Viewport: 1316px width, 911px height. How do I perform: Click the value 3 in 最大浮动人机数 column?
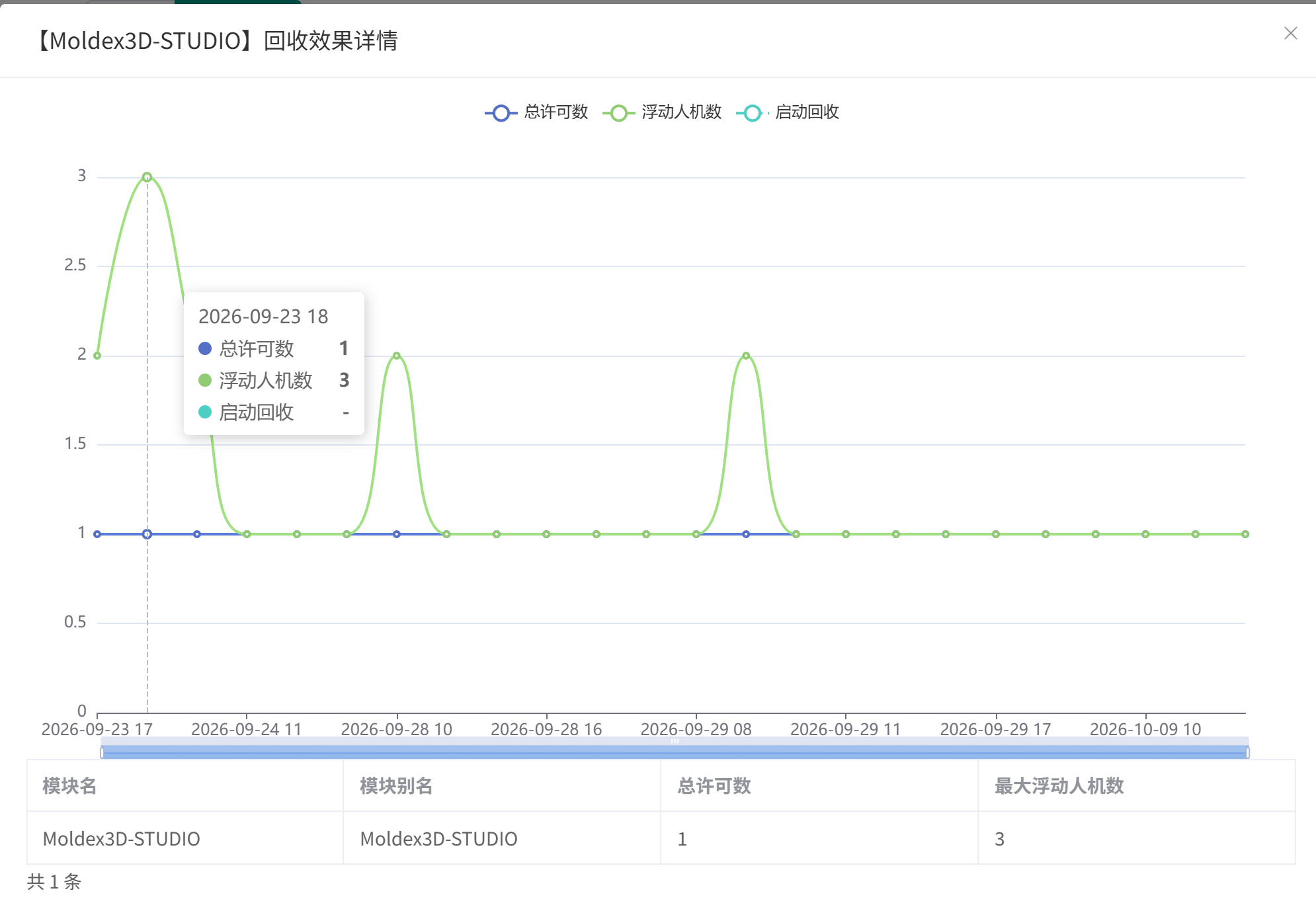tap(999, 839)
